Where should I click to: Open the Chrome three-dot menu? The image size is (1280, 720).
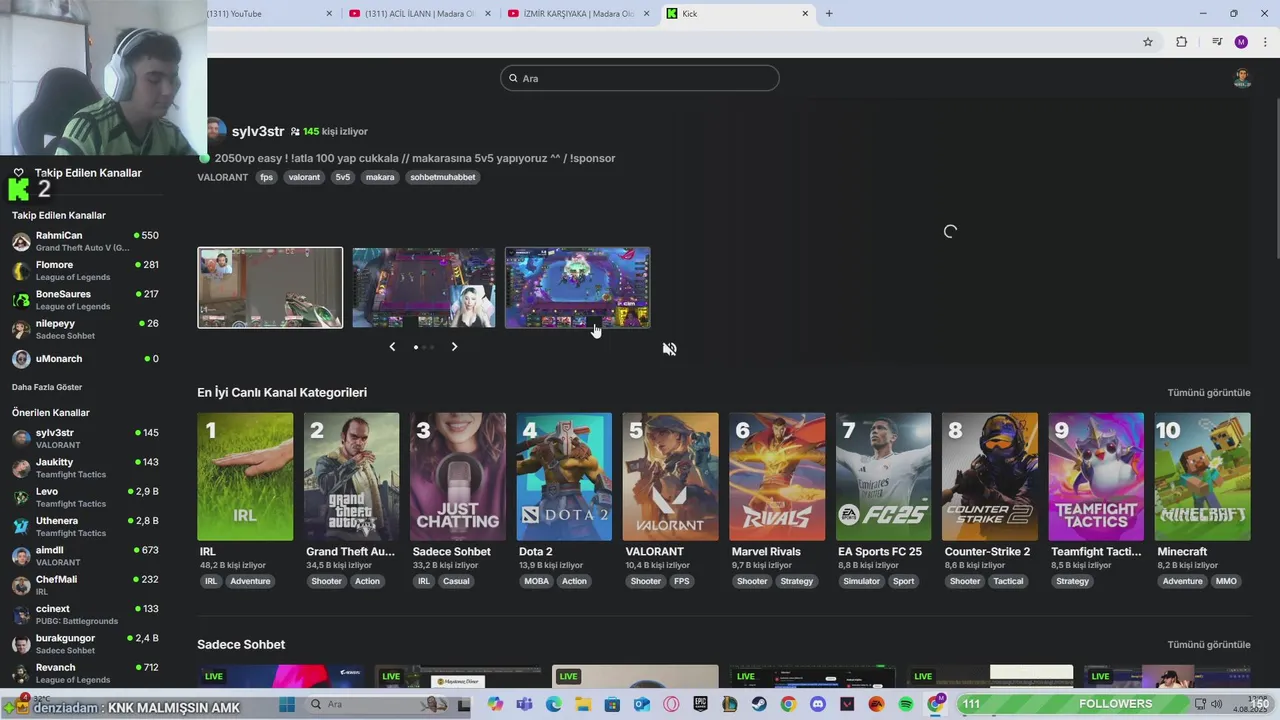click(1266, 42)
